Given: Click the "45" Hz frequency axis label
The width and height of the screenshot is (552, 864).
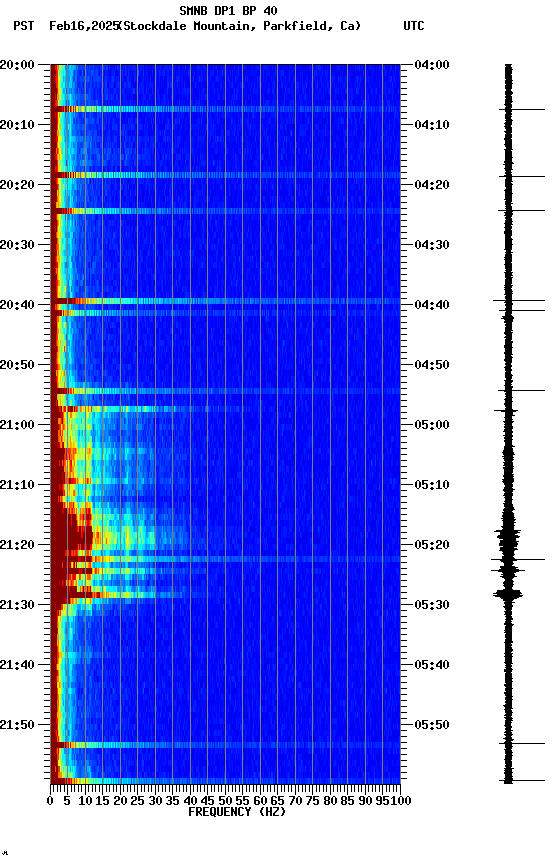Looking at the screenshot, I should [x=208, y=801].
